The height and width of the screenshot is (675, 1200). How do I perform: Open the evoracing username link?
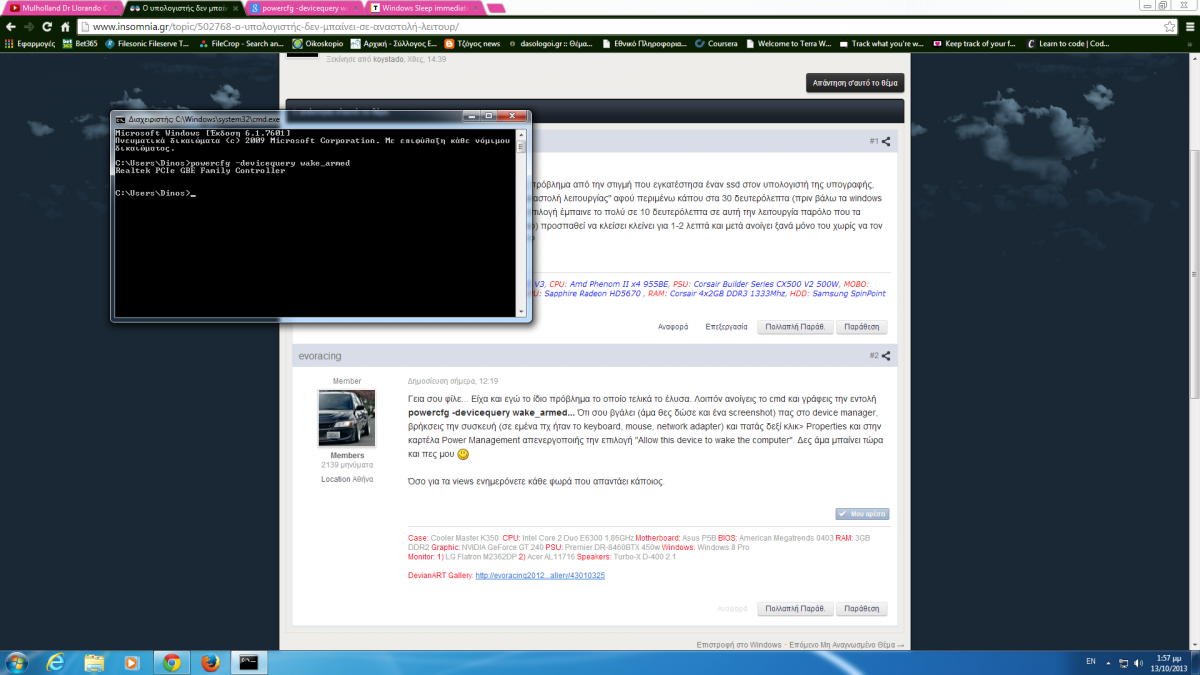322,355
